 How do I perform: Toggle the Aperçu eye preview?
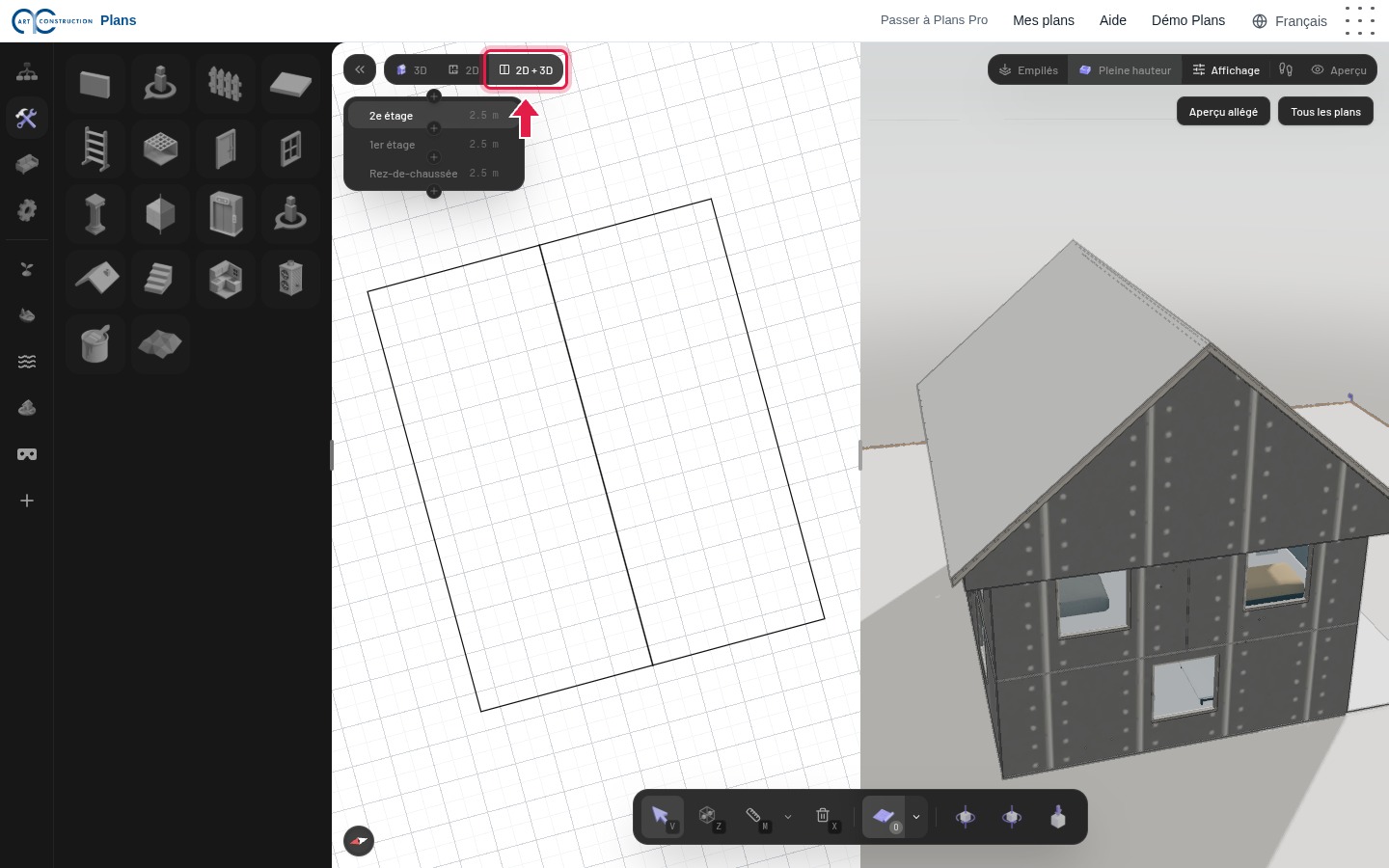1339,70
